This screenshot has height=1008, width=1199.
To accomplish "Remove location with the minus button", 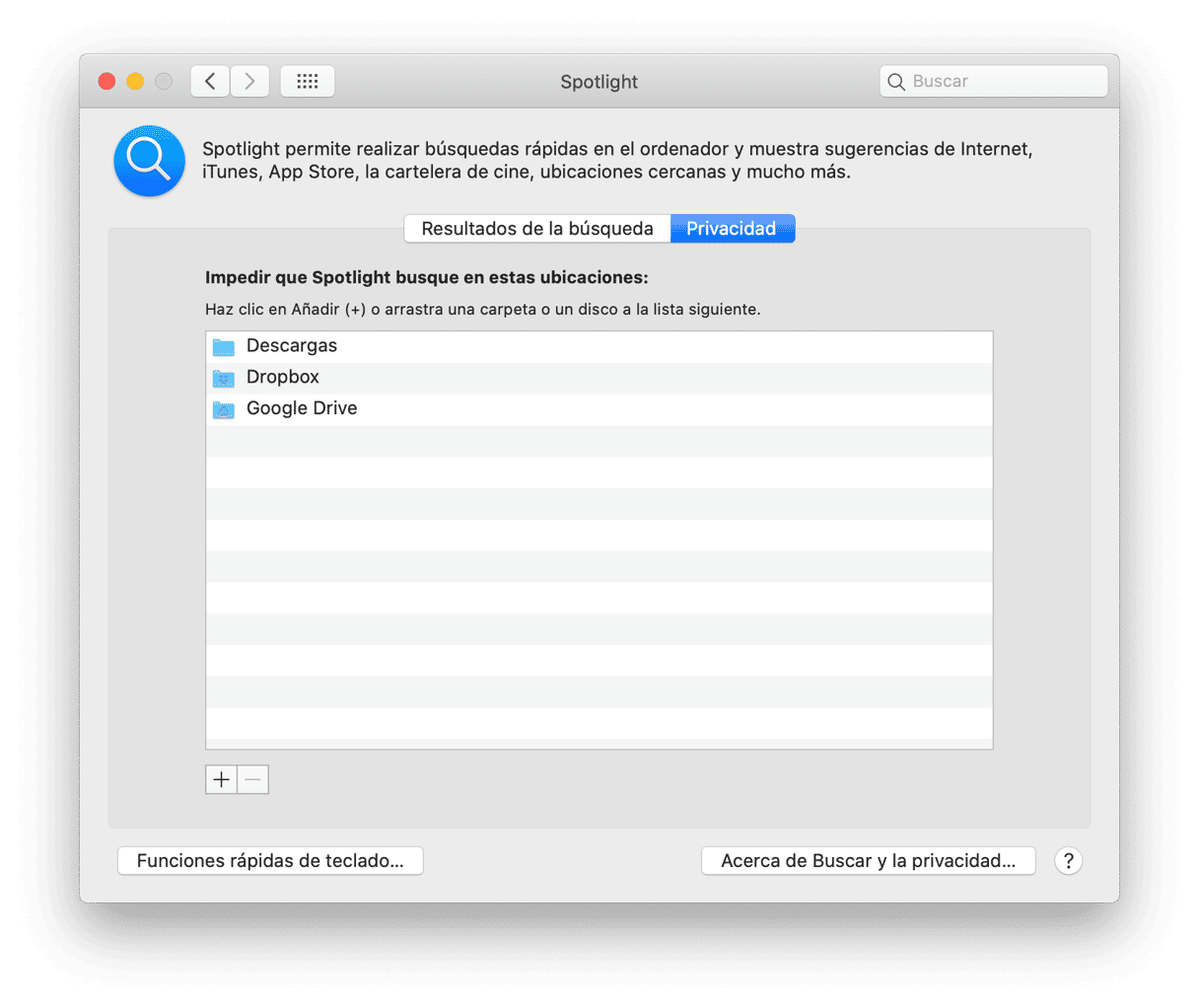I will pos(253,779).
